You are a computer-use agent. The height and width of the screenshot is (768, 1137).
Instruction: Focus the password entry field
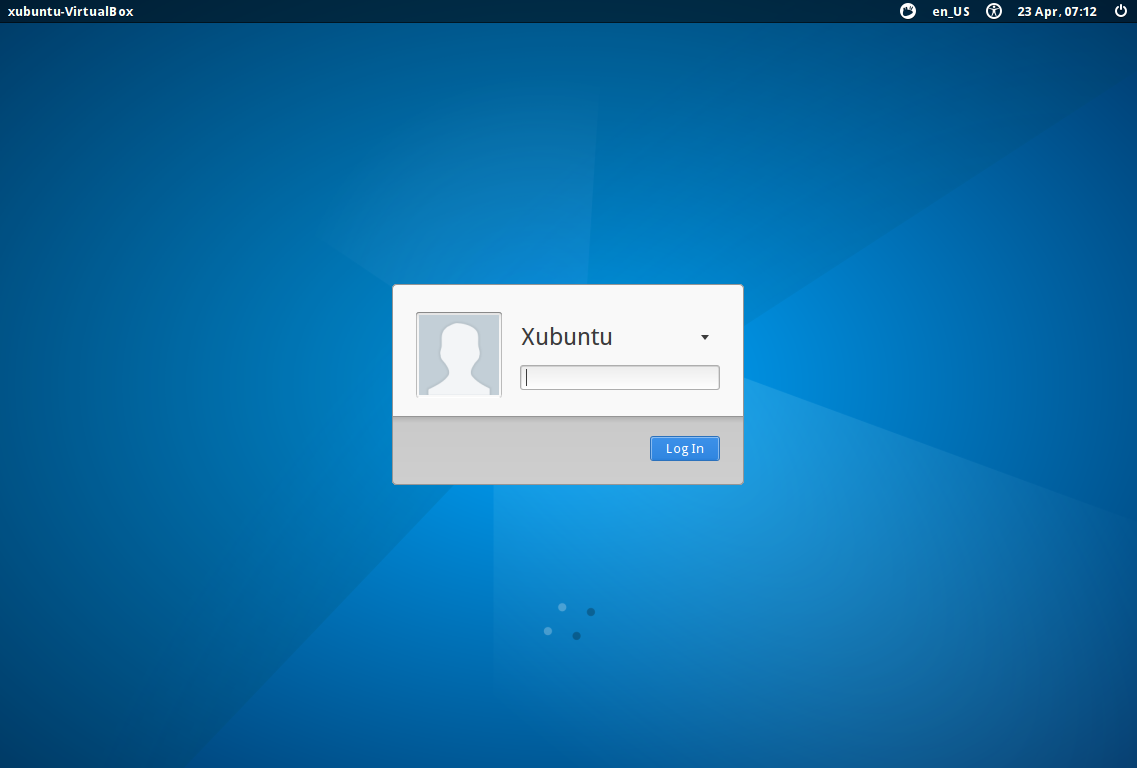pyautogui.click(x=618, y=377)
